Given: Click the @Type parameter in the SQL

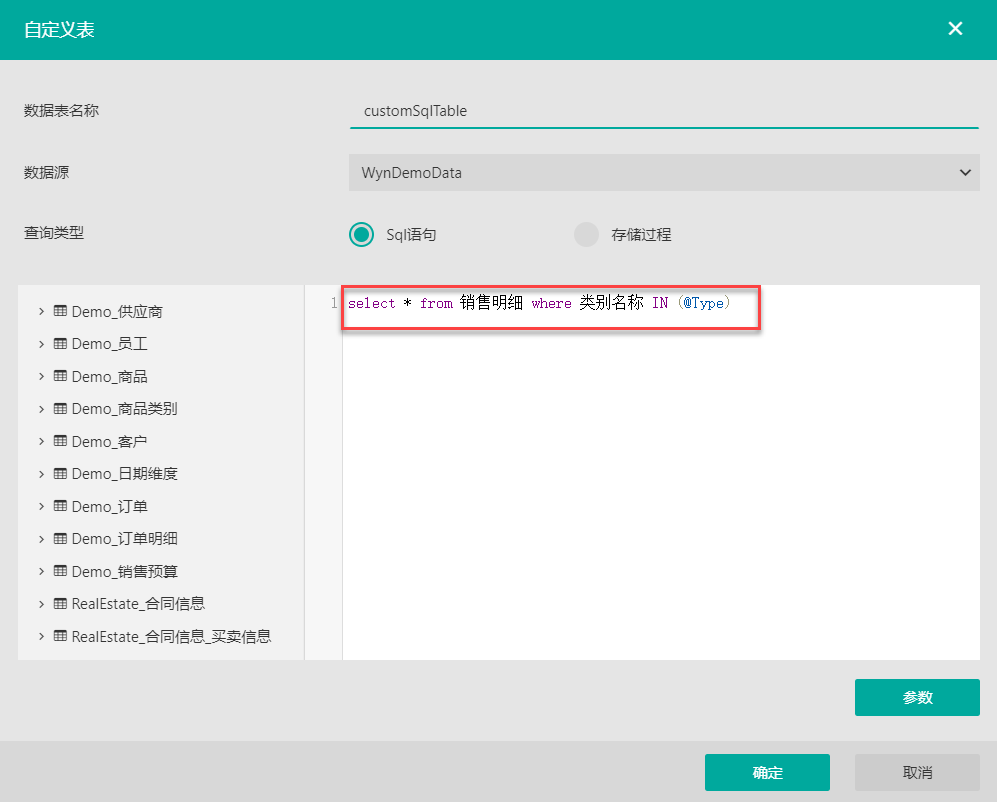Looking at the screenshot, I should click(x=703, y=303).
